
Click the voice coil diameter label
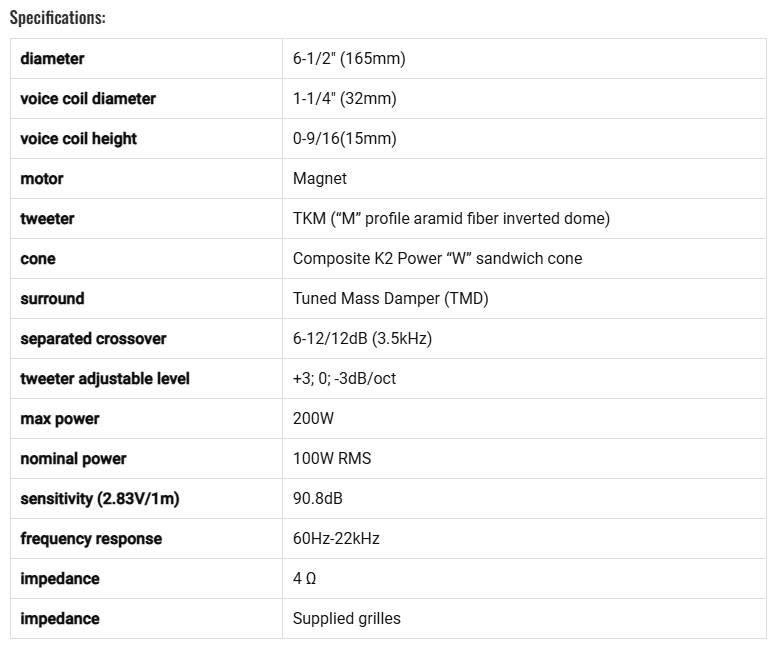click(88, 99)
